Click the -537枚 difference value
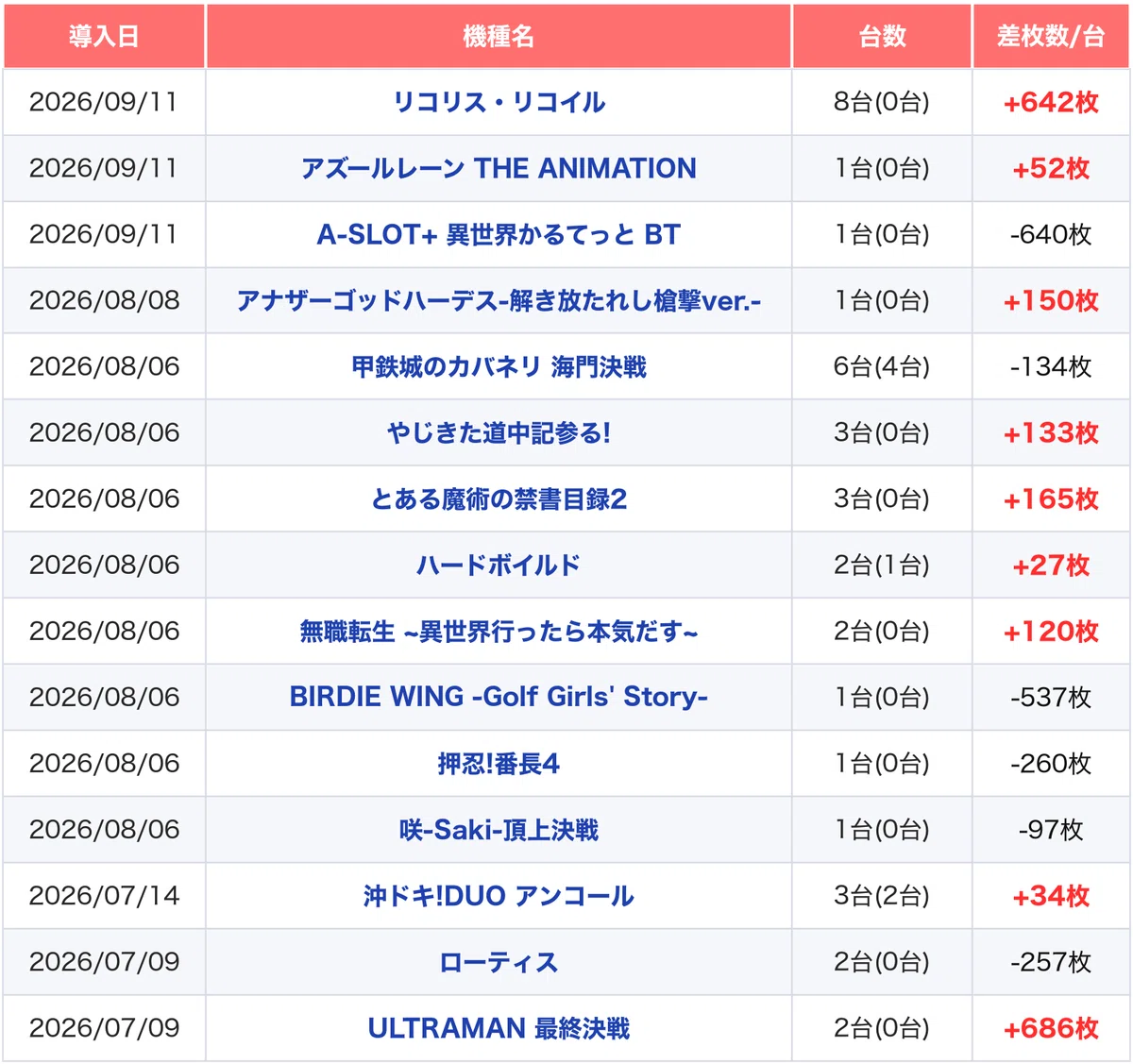Viewport: 1133px width, 1064px height. point(1051,697)
